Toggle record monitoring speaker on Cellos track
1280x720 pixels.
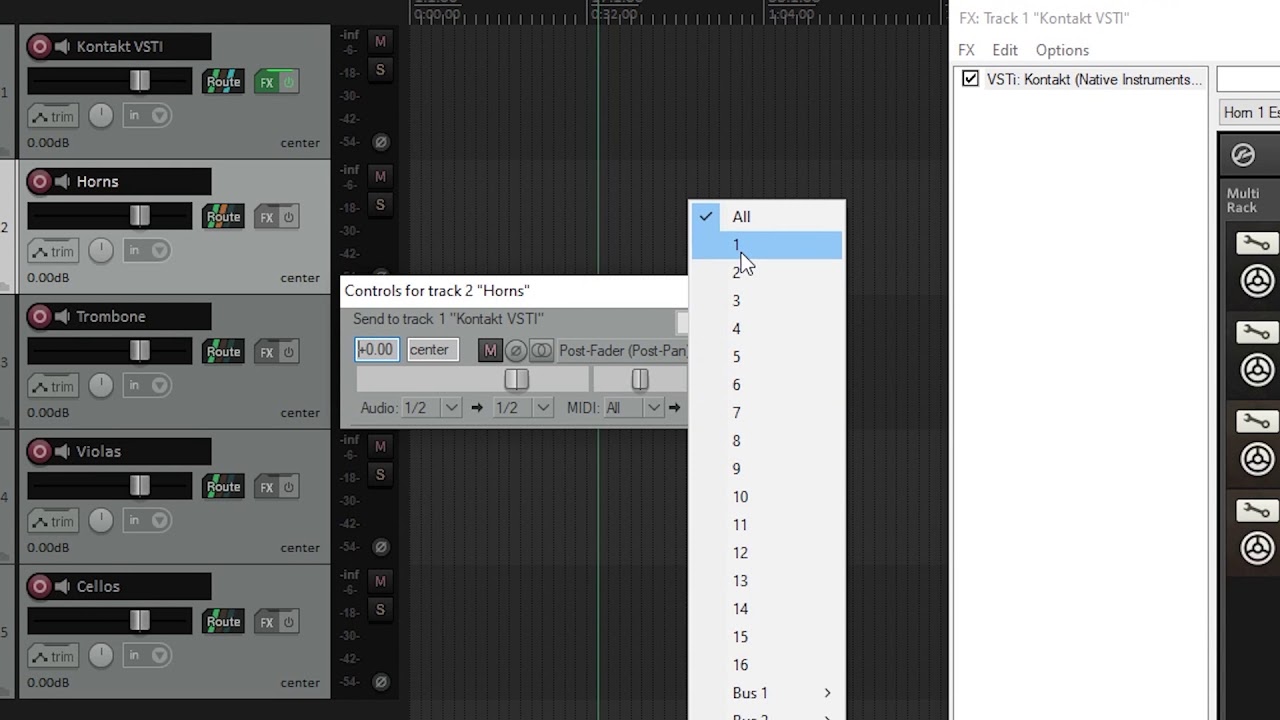pyautogui.click(x=62, y=586)
